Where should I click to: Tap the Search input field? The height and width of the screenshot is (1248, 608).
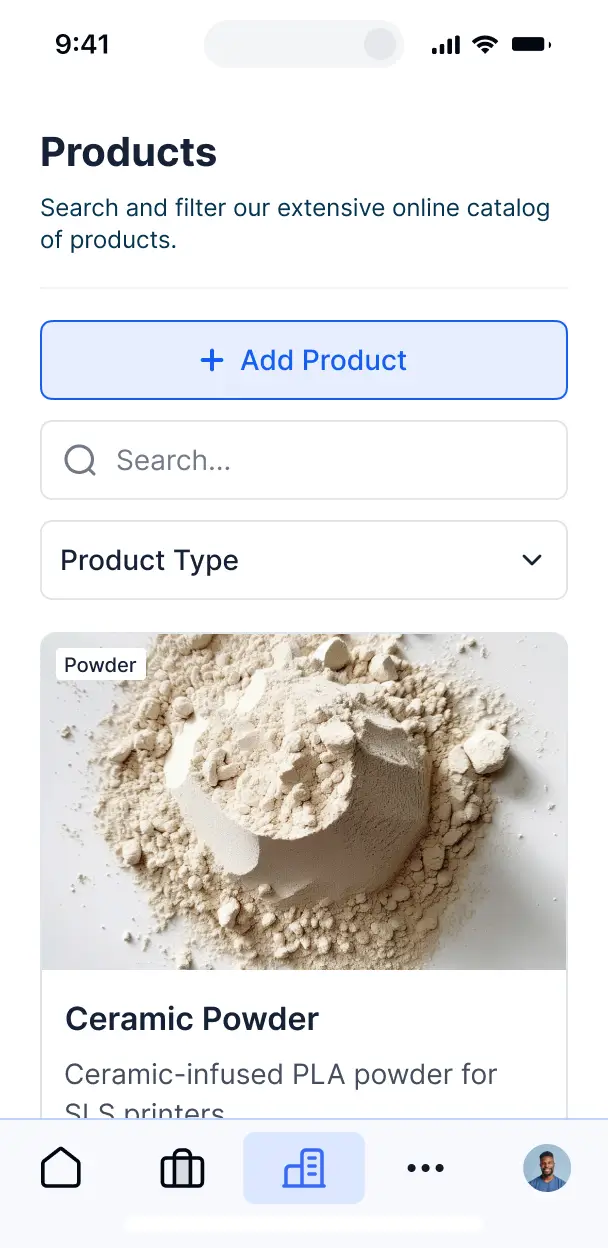tap(304, 460)
